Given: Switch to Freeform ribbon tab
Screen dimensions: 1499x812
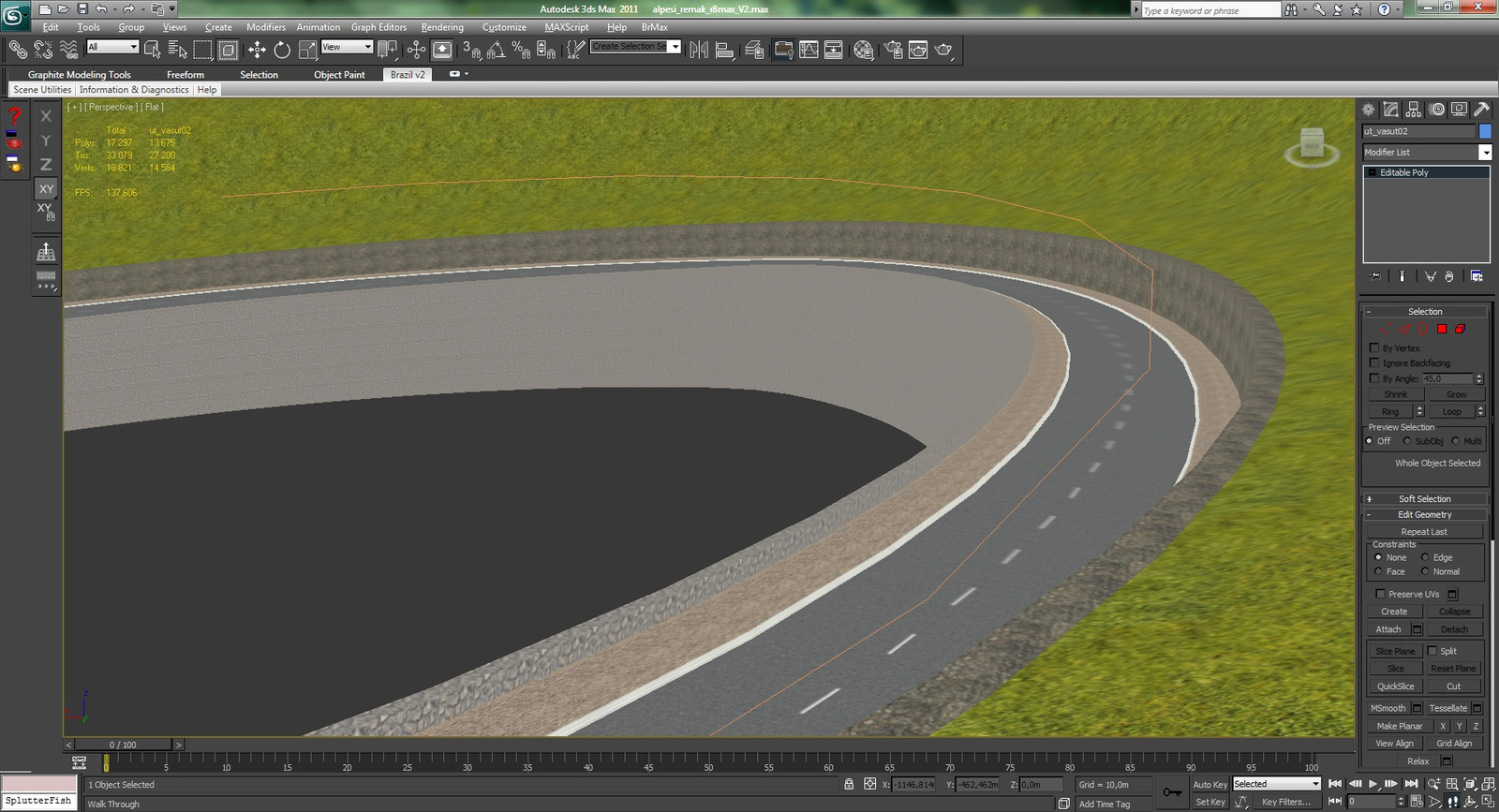Looking at the screenshot, I should click(x=186, y=74).
